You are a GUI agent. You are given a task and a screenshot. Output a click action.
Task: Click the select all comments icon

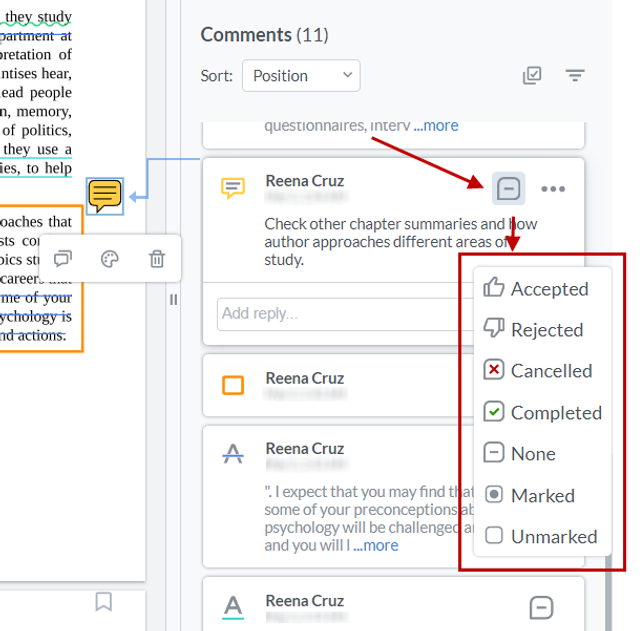(x=532, y=76)
